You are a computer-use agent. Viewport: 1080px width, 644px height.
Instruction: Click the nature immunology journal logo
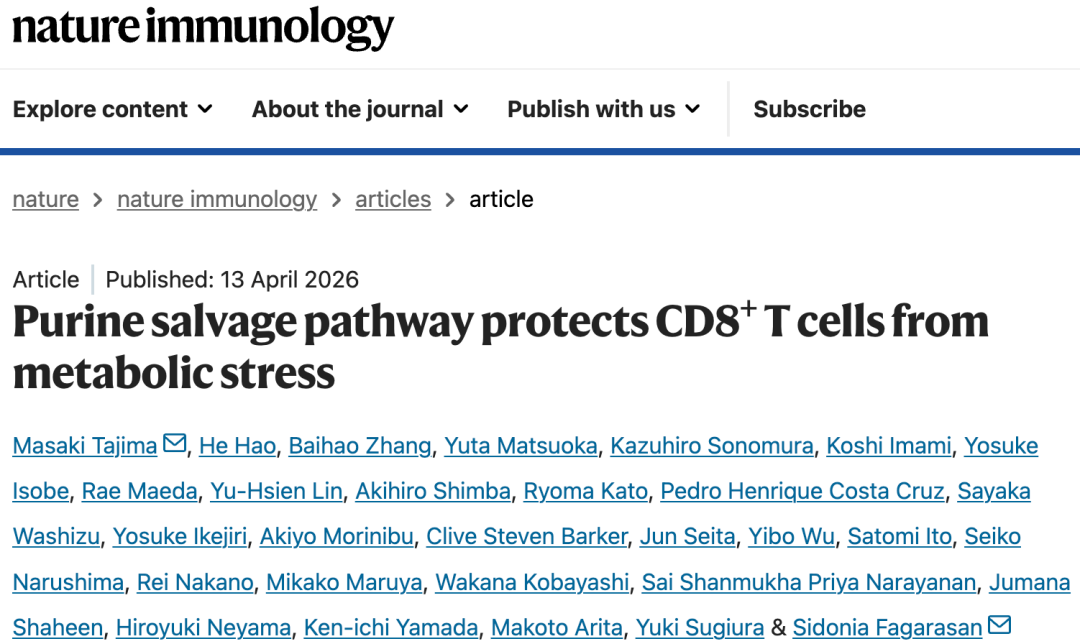203,28
